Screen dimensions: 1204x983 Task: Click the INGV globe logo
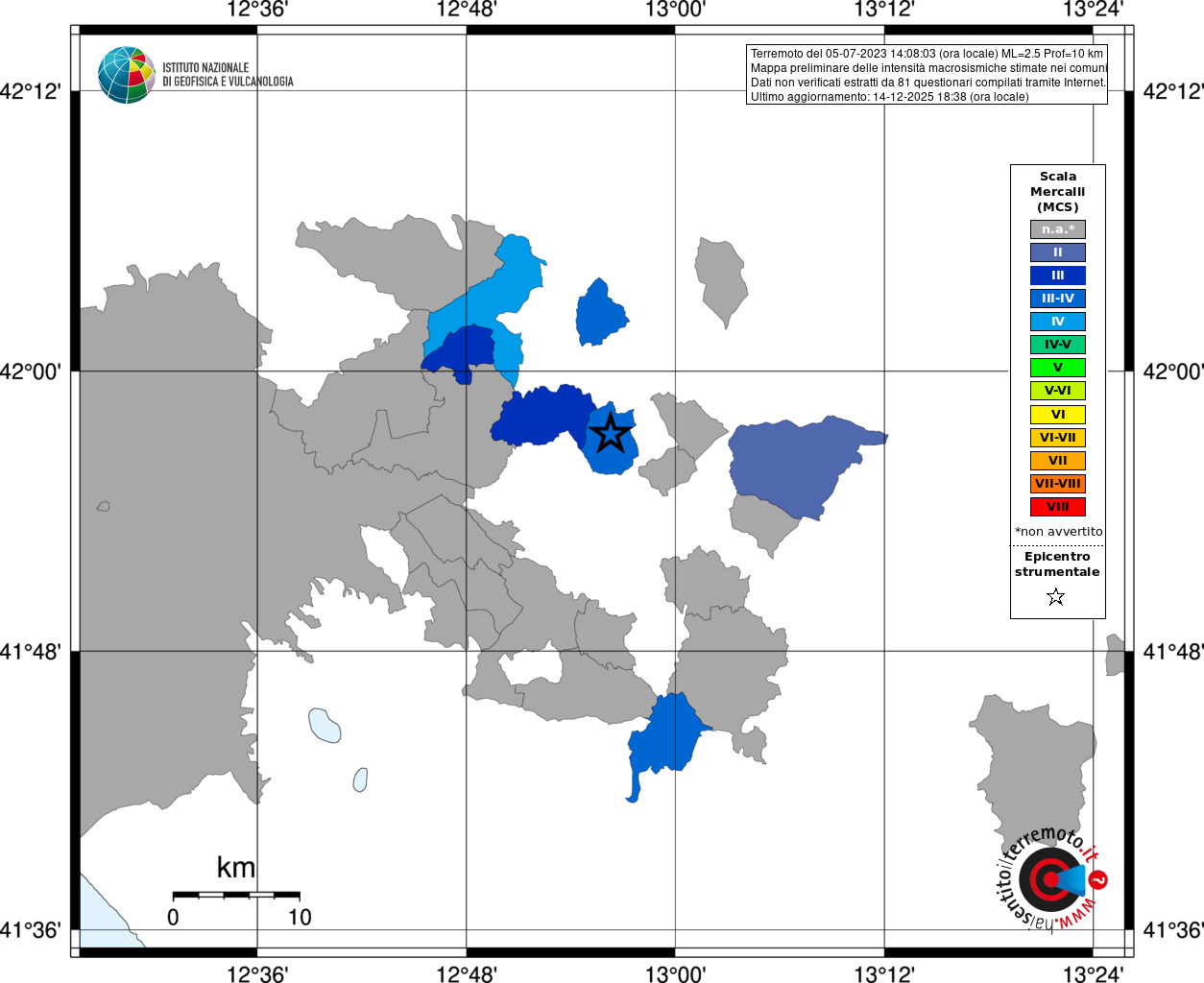coord(127,75)
